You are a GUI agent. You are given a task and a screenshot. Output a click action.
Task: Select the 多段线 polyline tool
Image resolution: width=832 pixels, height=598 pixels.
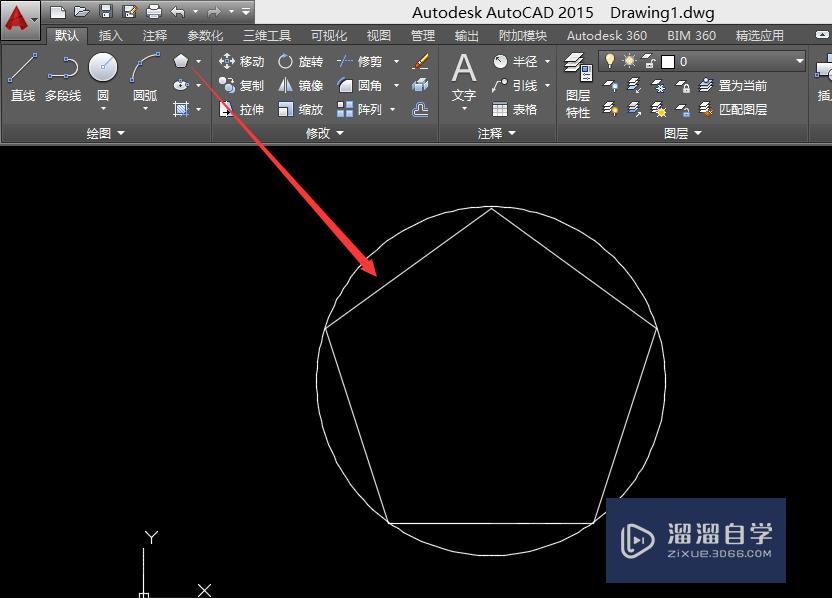[63, 77]
